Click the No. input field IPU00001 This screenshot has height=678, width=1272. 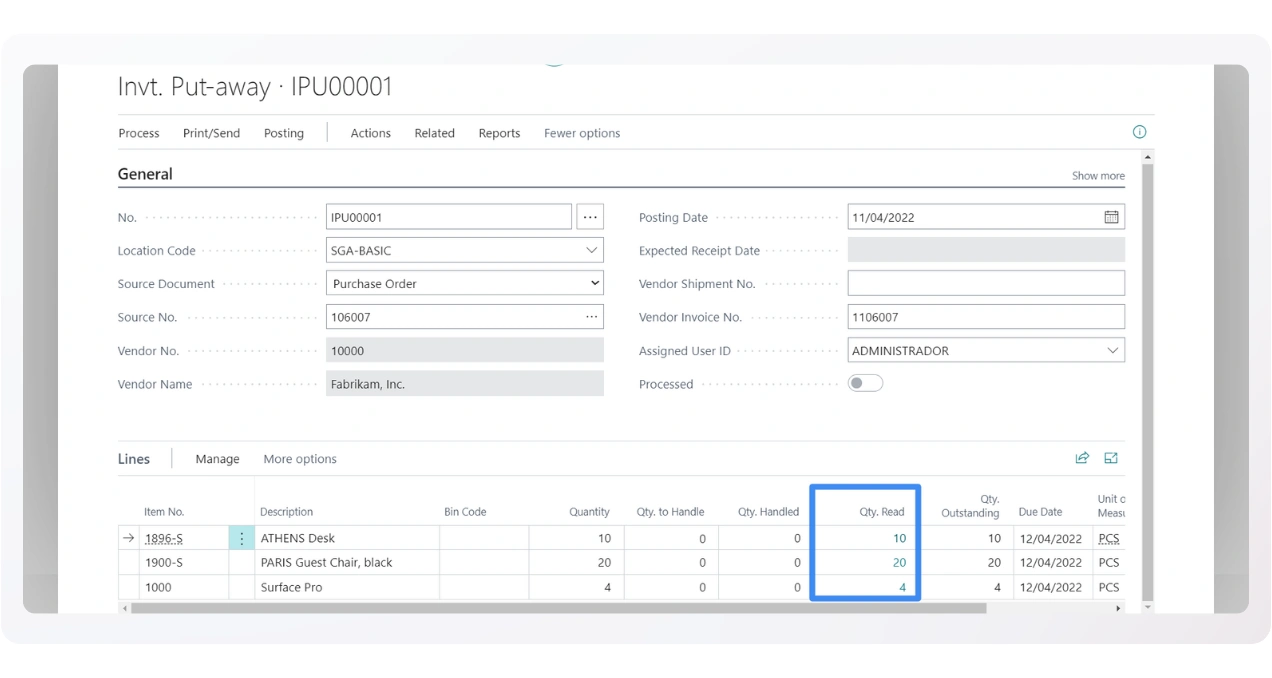tap(449, 217)
